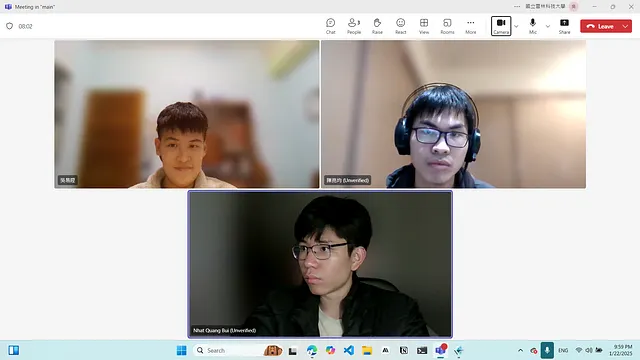
Task: Change the meeting View layout
Action: 424,26
